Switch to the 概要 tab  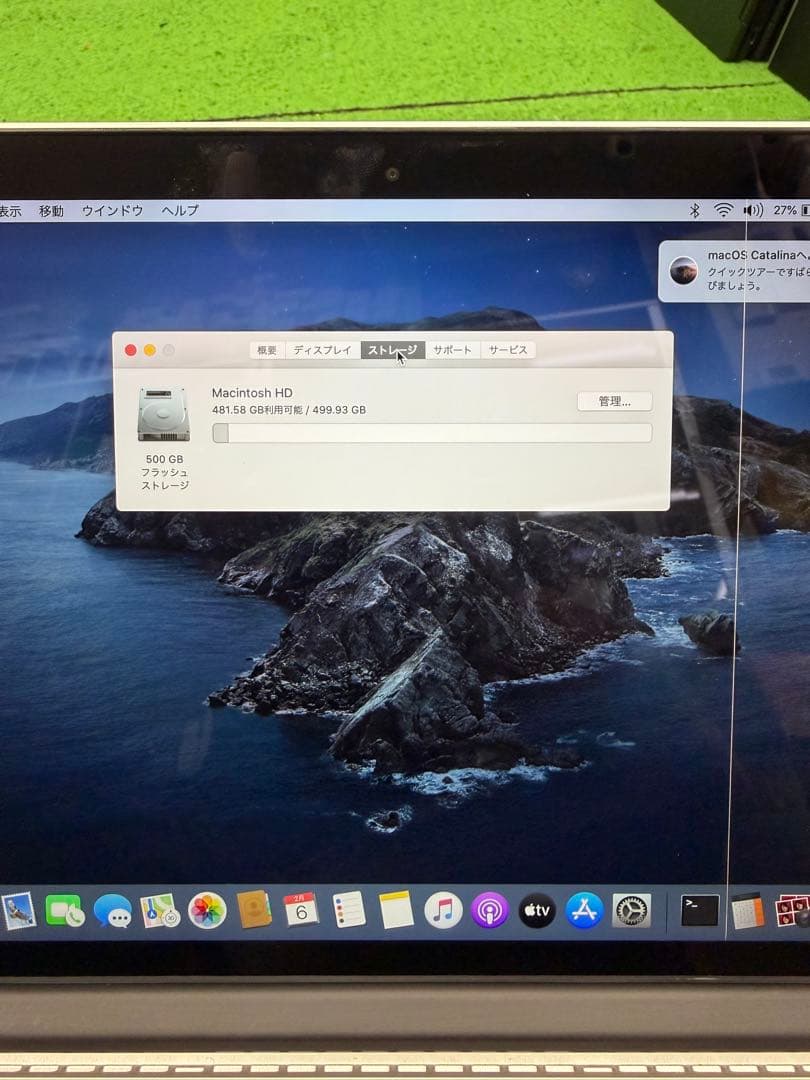(x=267, y=350)
